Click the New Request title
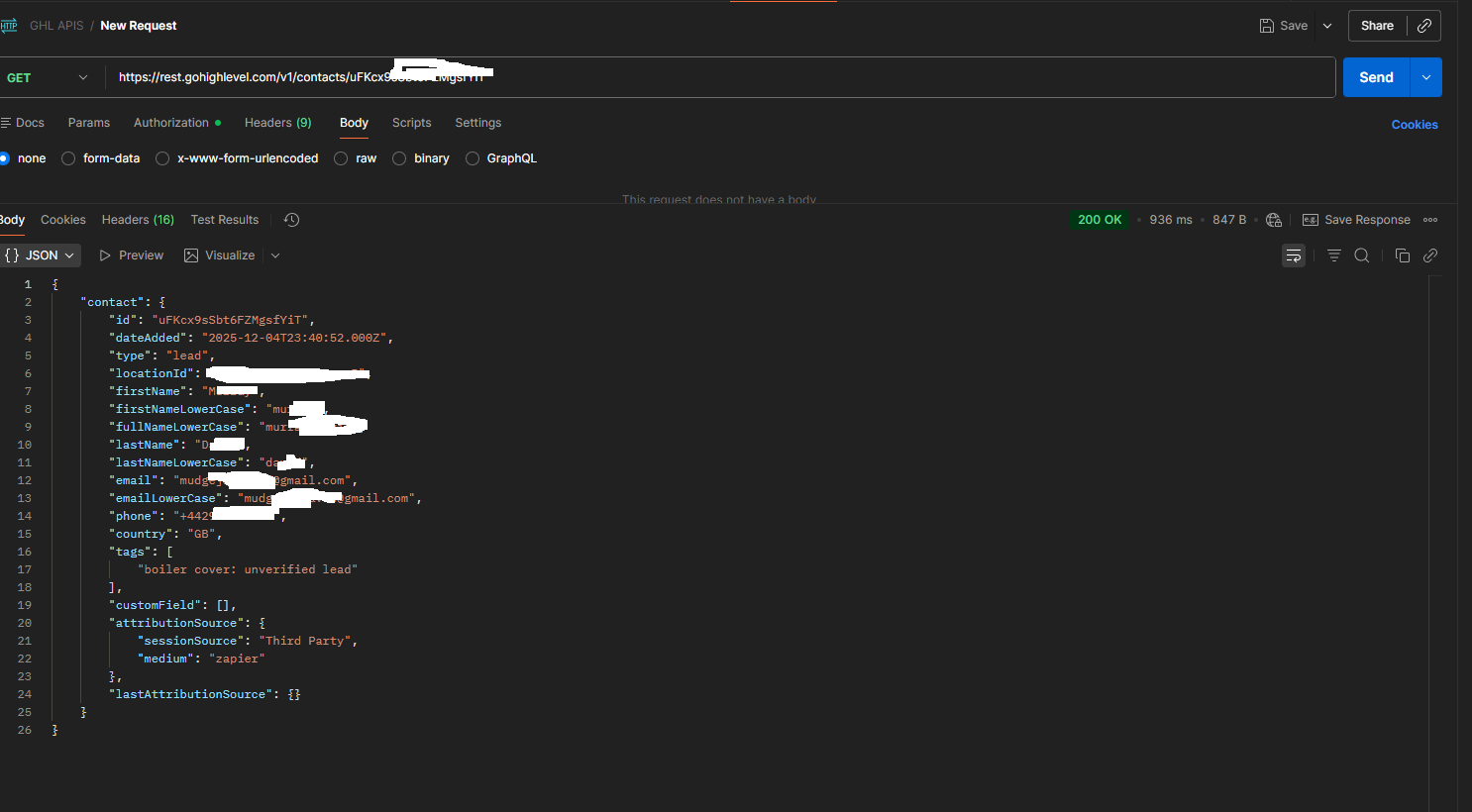This screenshot has width=1472, height=812. (x=139, y=26)
